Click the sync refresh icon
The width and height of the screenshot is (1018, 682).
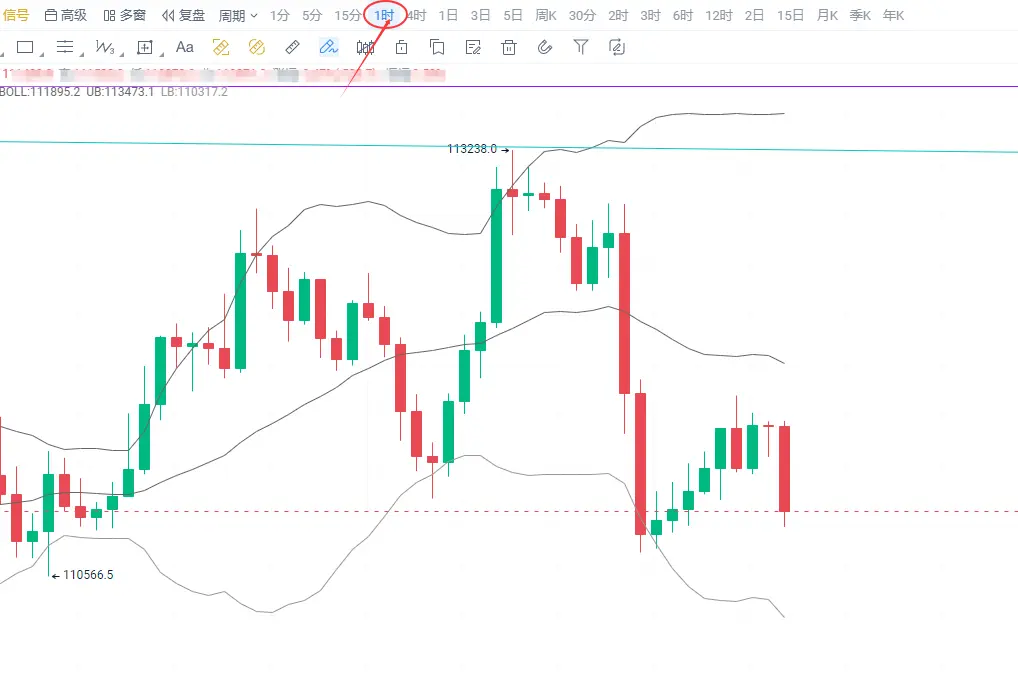pos(617,47)
